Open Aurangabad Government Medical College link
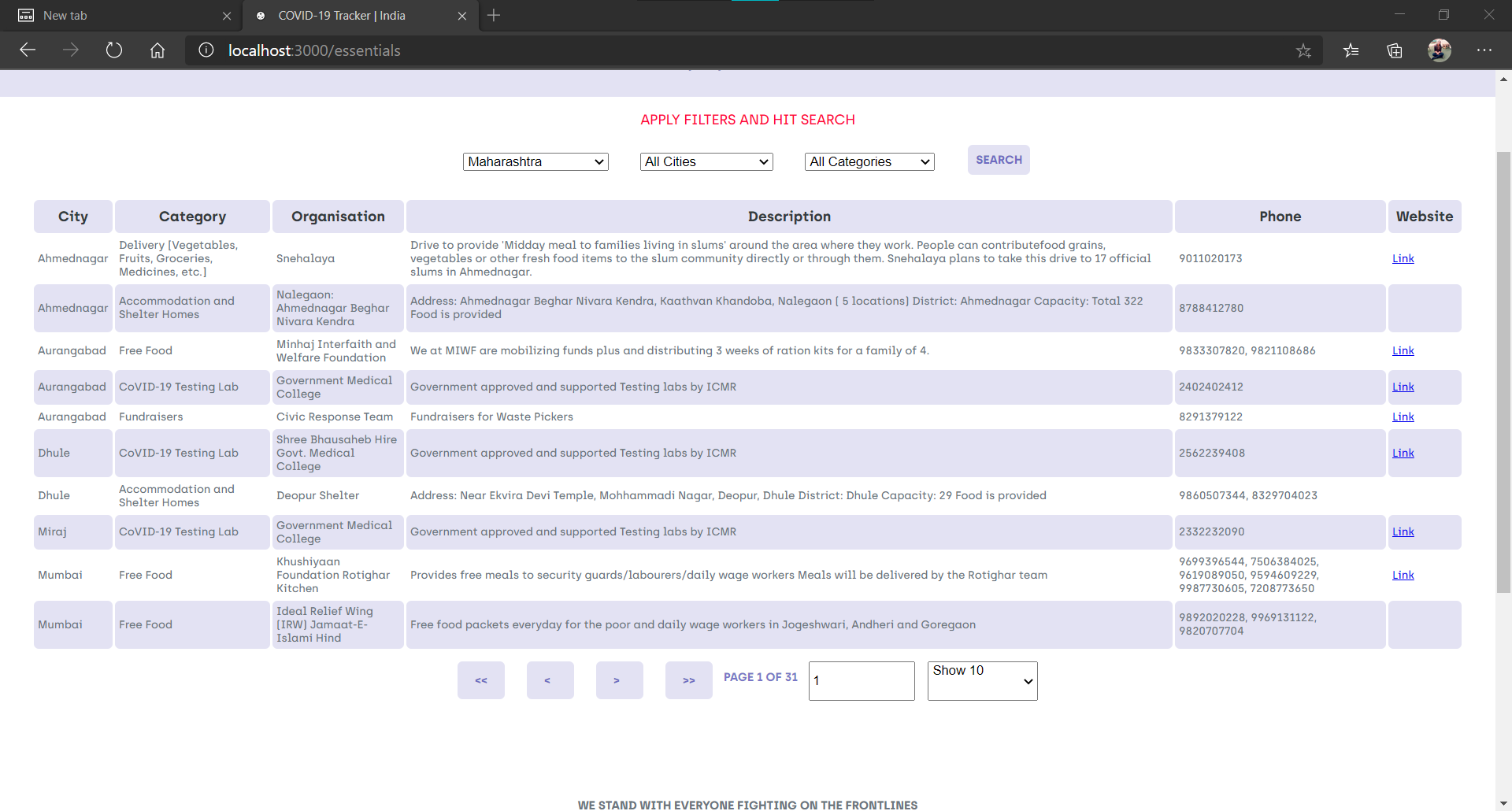The height and width of the screenshot is (811, 1512). 1403,387
